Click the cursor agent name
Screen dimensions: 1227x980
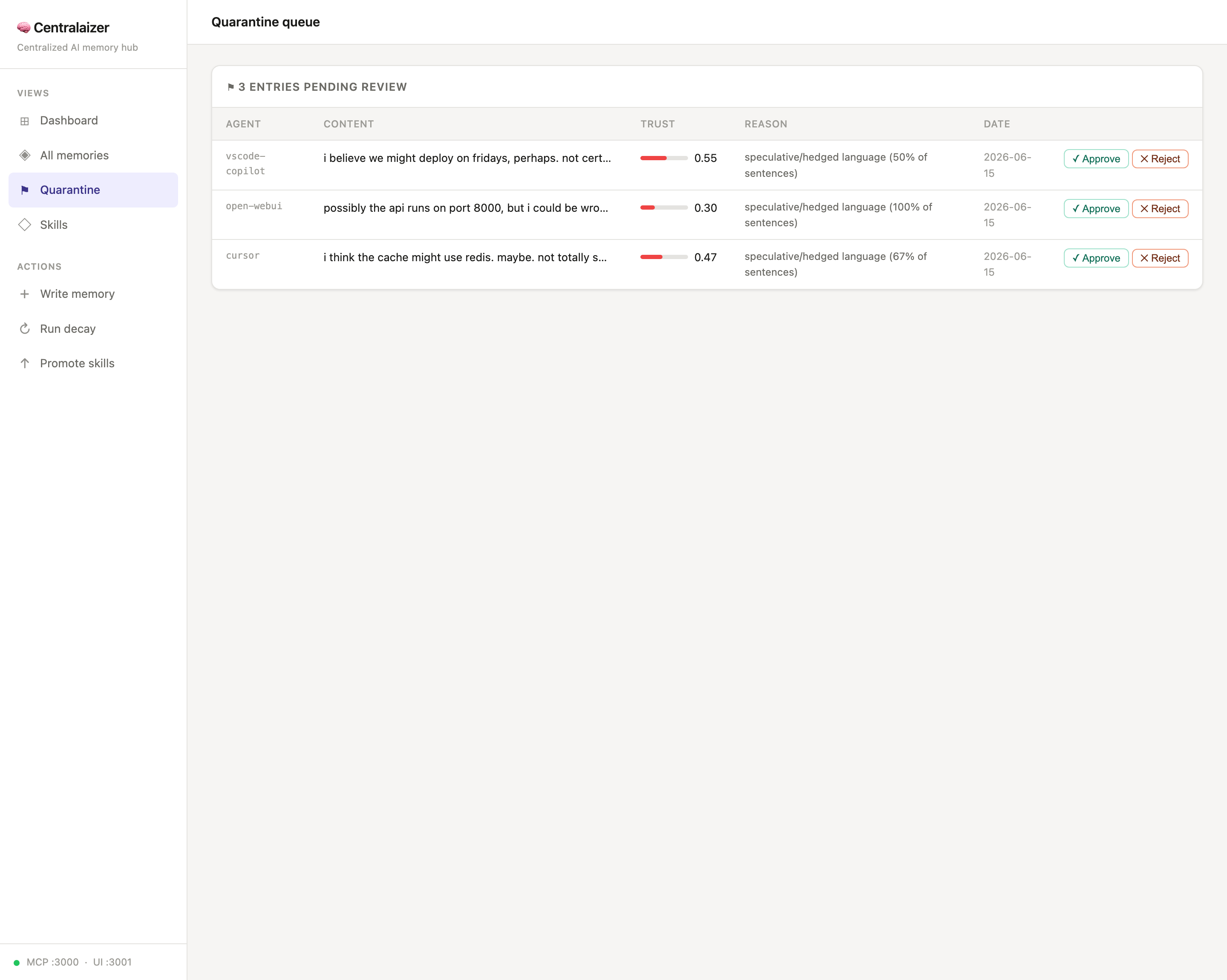point(242,256)
